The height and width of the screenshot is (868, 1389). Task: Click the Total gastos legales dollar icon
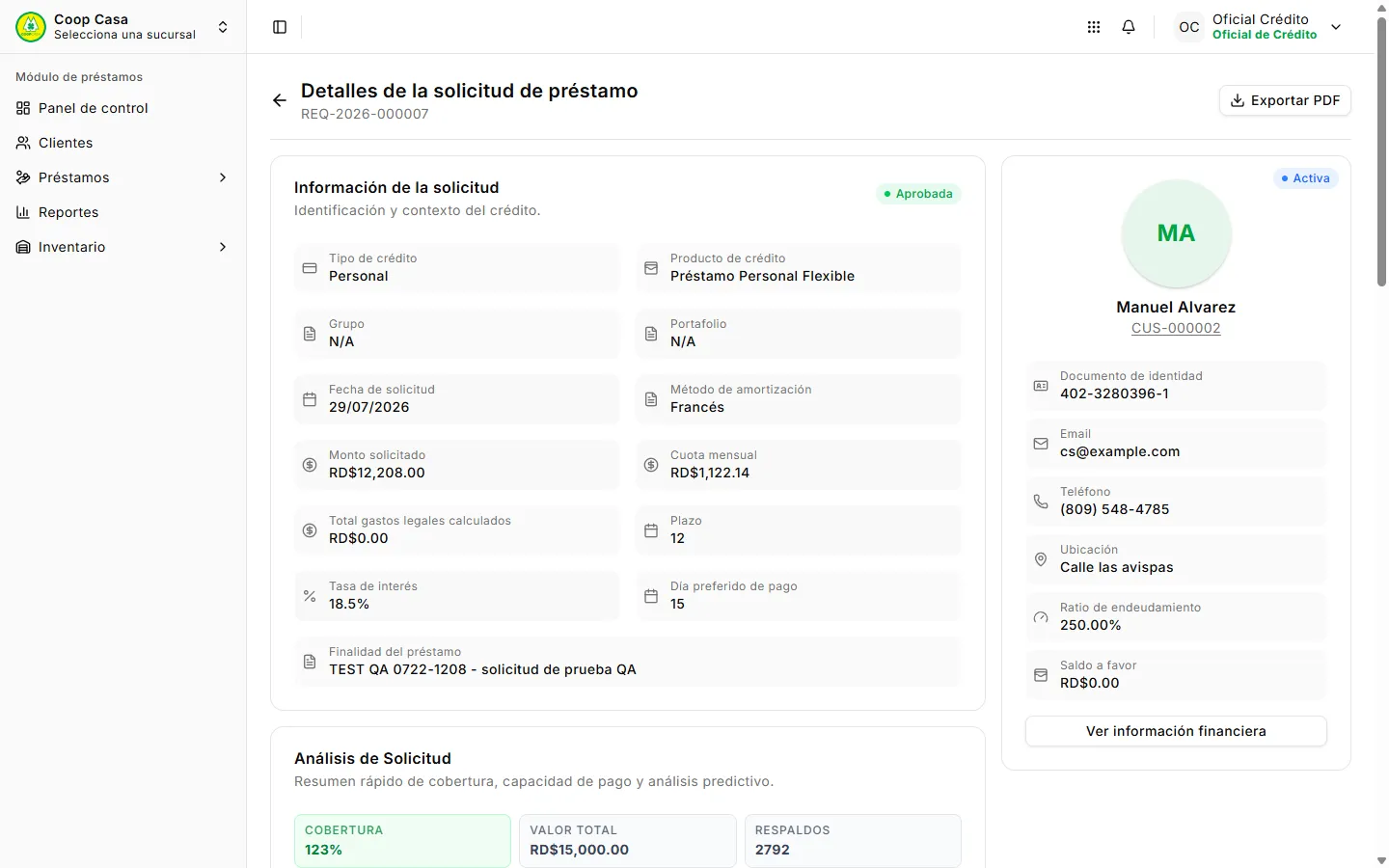310,530
